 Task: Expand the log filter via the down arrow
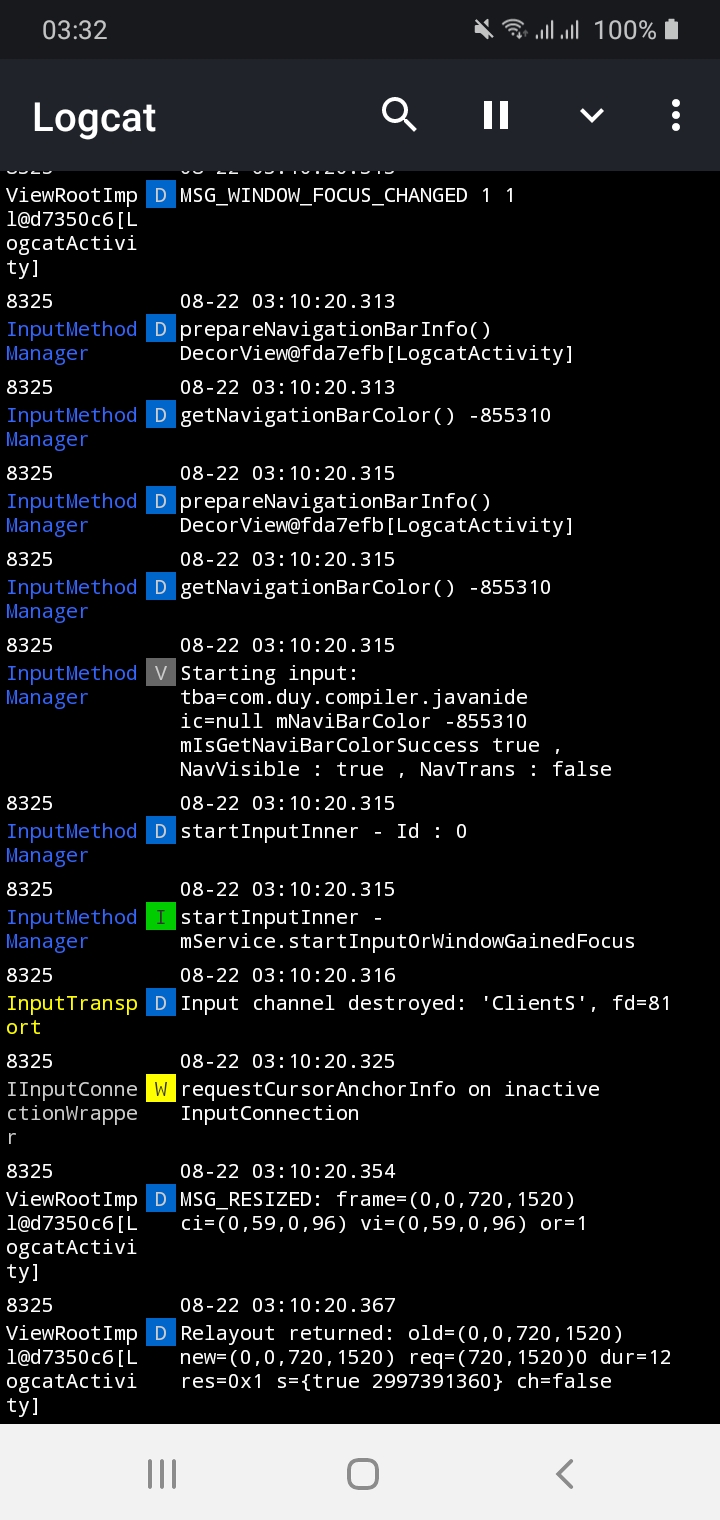pyautogui.click(x=591, y=115)
